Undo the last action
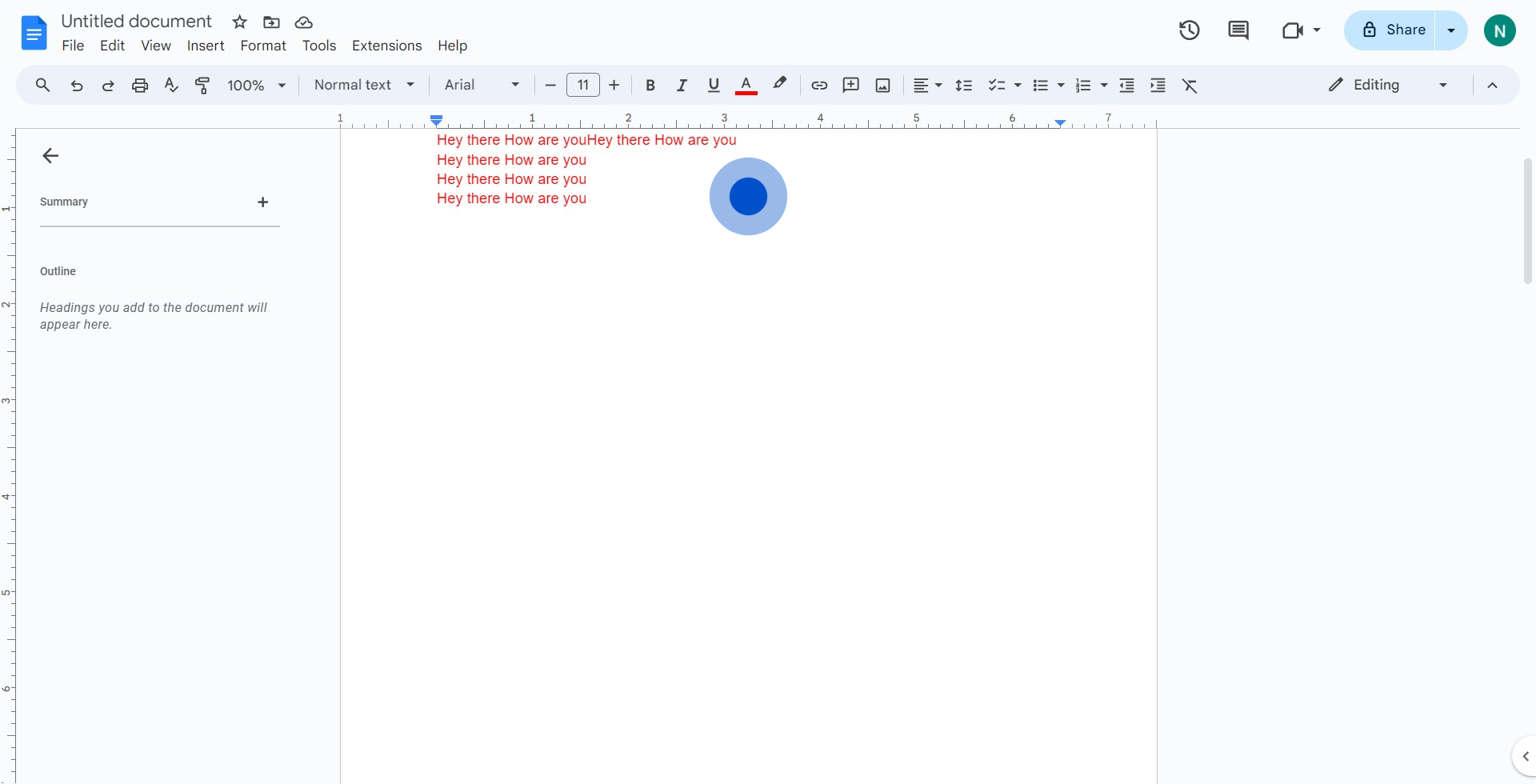Image resolution: width=1536 pixels, height=784 pixels. click(77, 85)
